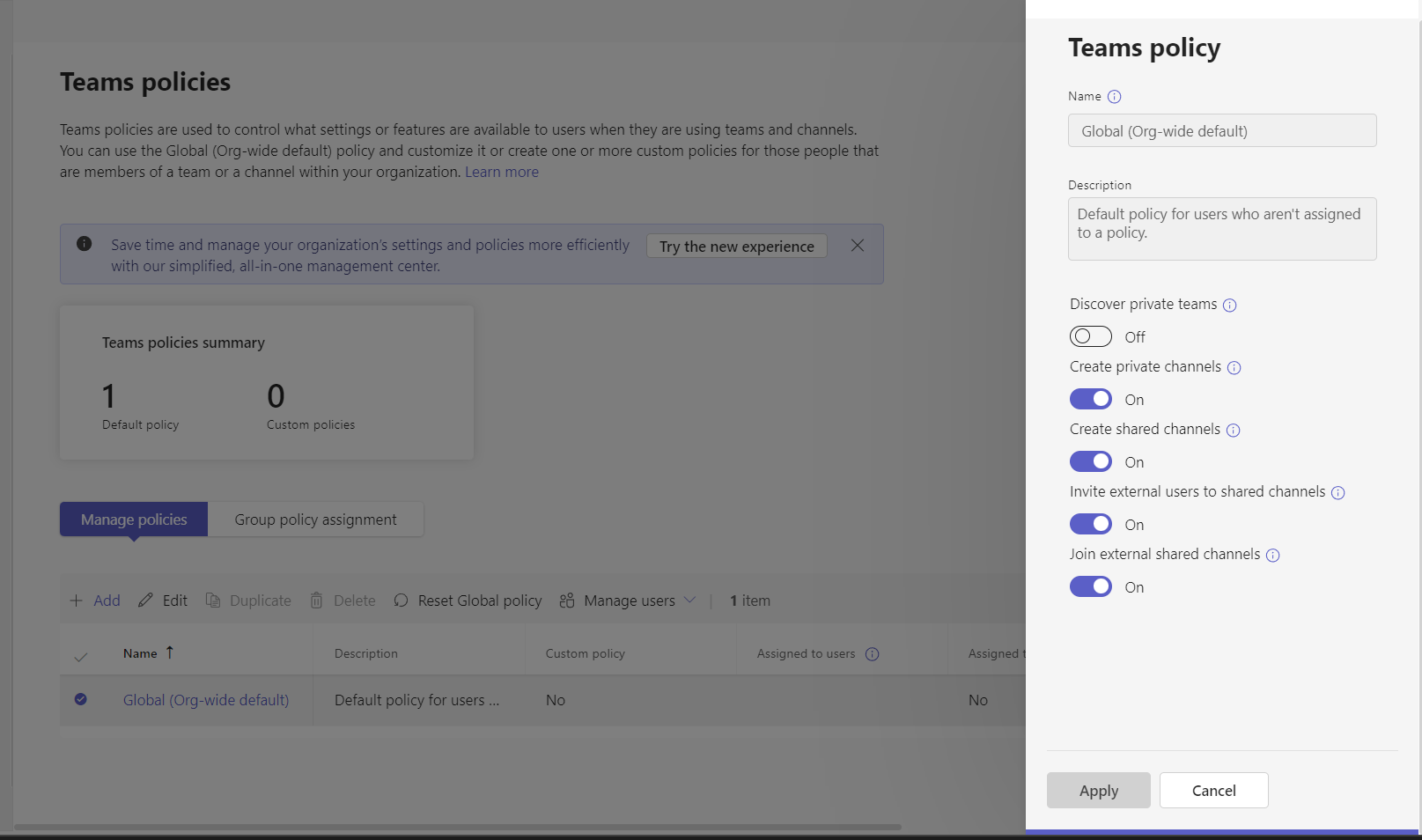Click the Apply button

tap(1099, 791)
